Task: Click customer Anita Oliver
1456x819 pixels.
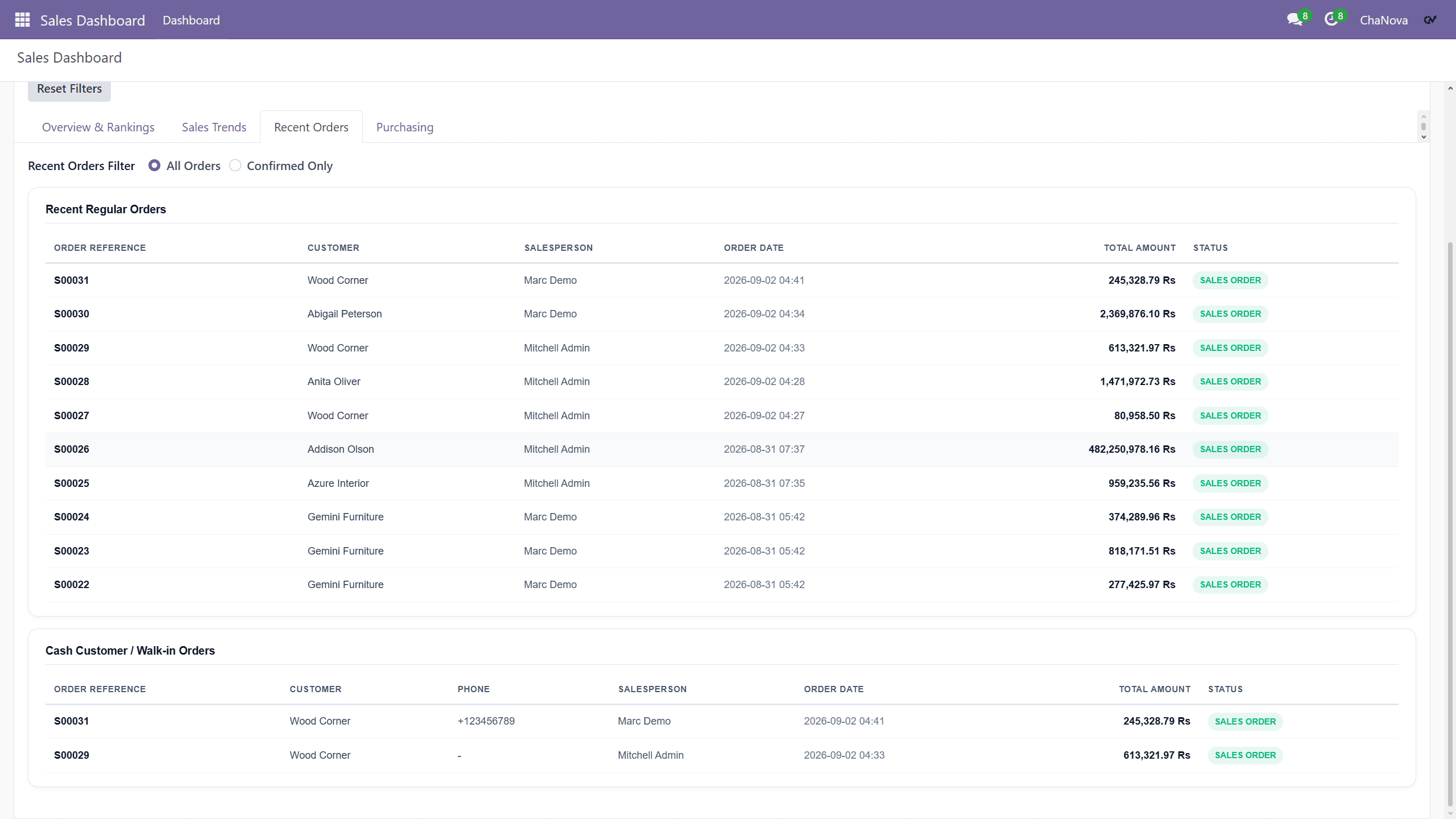Action: (334, 382)
